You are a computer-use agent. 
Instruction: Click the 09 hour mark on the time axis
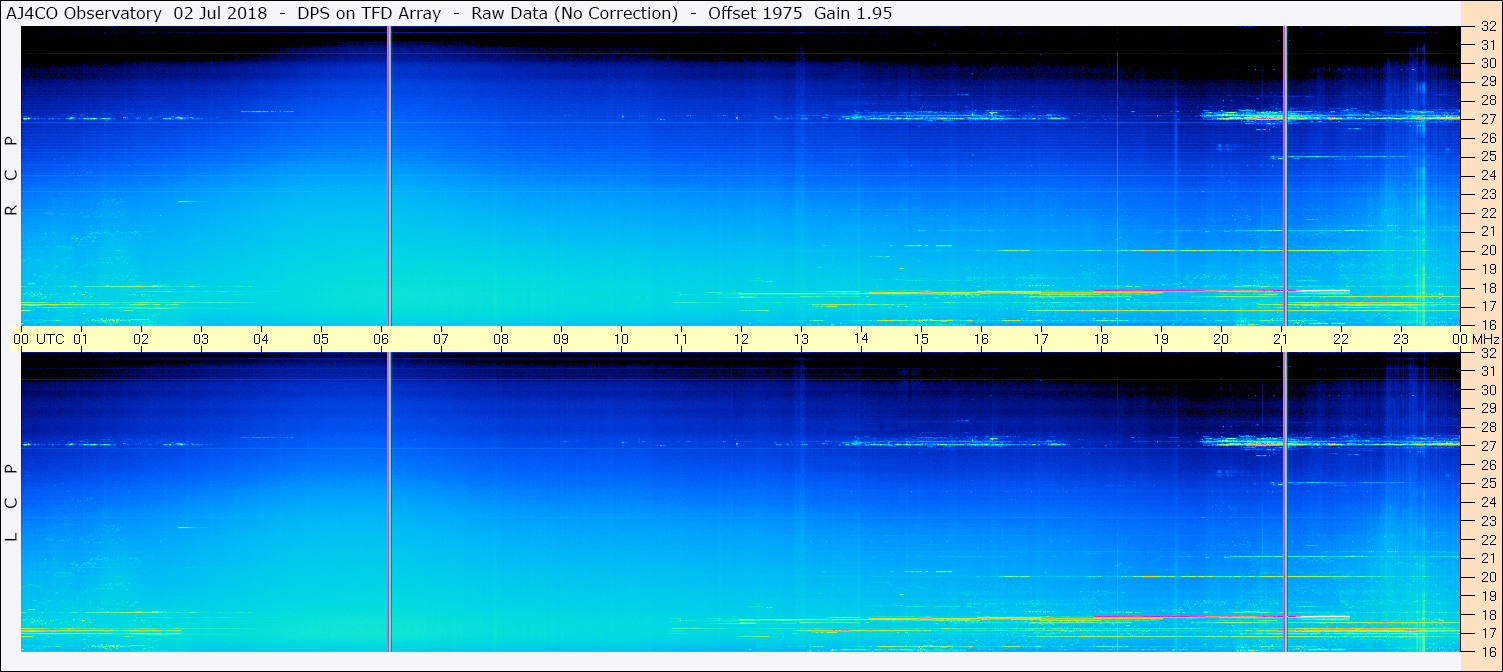561,339
